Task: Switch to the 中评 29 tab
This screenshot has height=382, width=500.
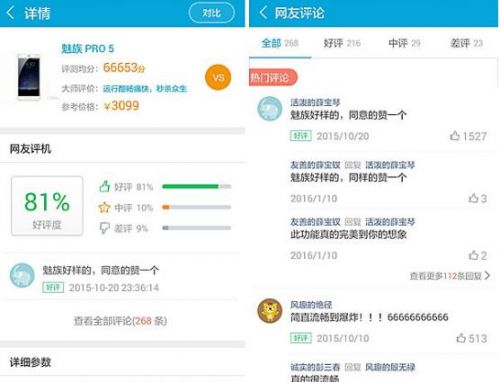Action: (404, 43)
